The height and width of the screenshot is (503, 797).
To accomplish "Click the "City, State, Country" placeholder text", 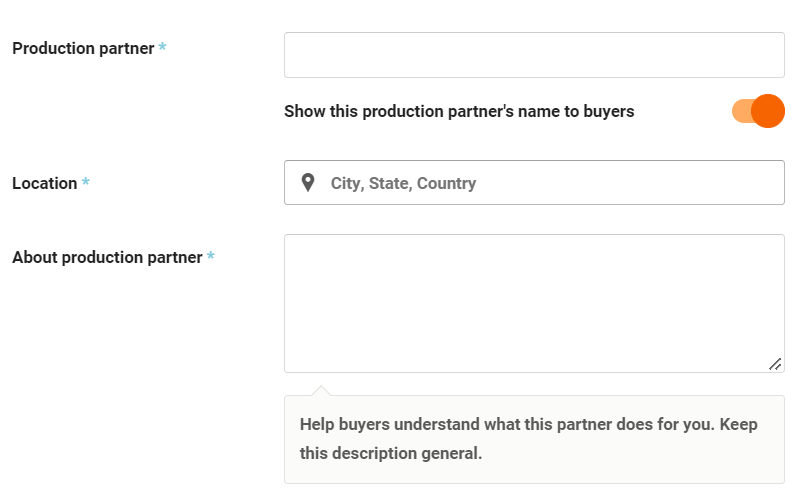I will (x=403, y=184).
